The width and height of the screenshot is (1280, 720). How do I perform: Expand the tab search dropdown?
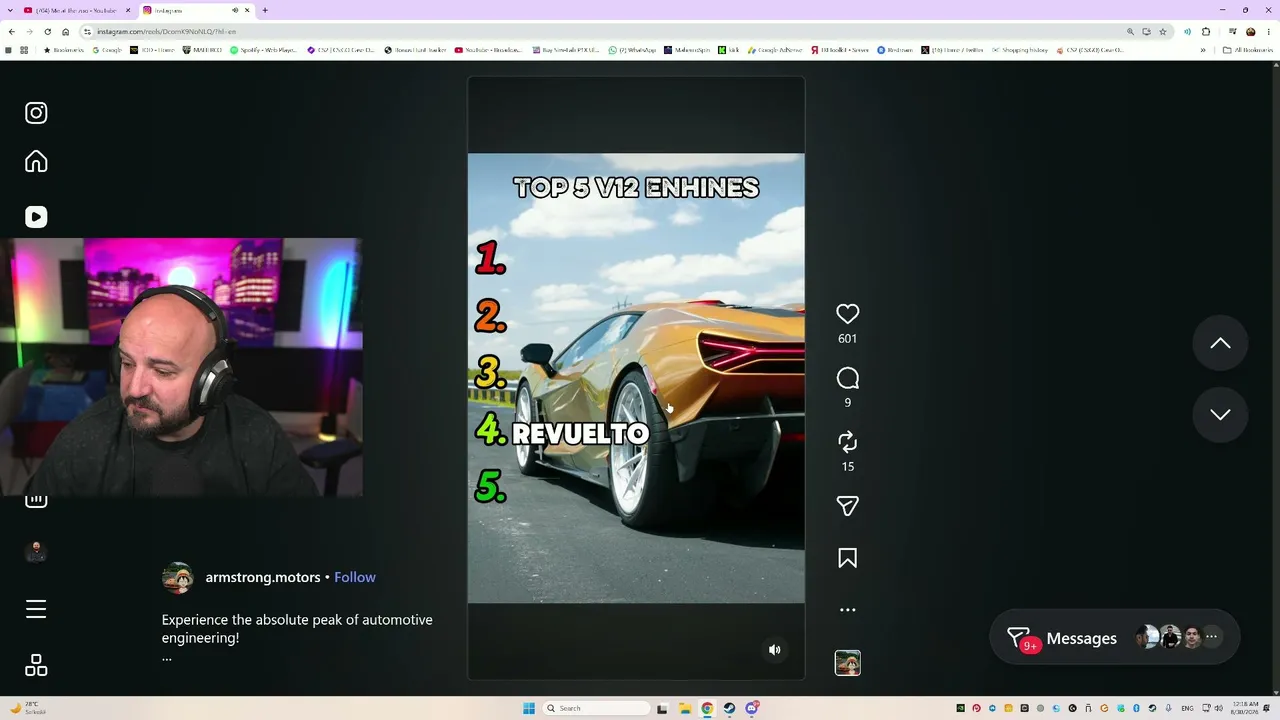(x=10, y=10)
